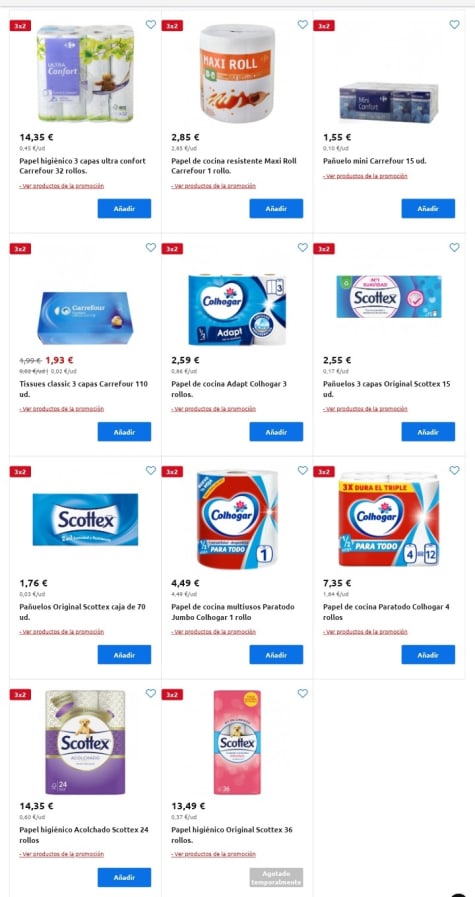Favorite the Ultra Confort toilet paper heart
Viewport: 475px width, 897px height.
[x=151, y=25]
